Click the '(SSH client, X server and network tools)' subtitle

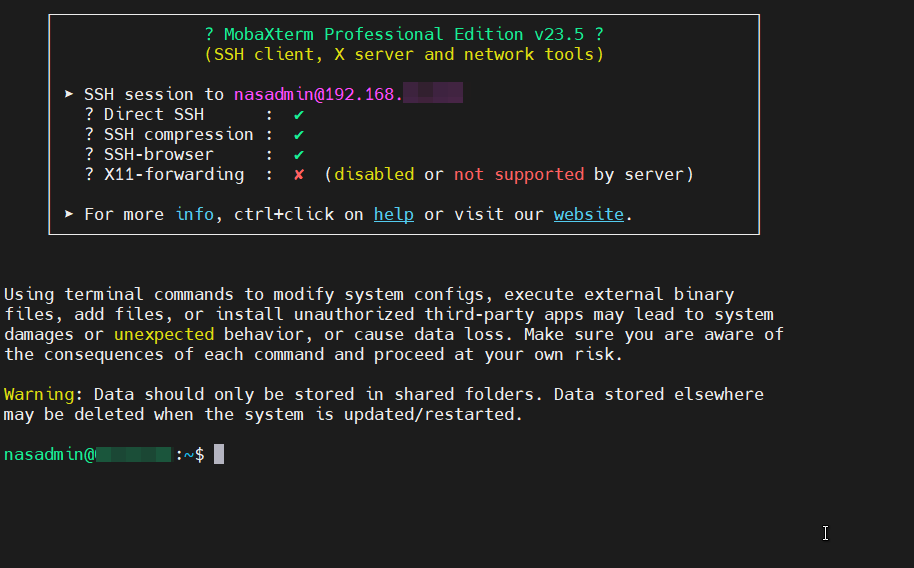point(403,55)
